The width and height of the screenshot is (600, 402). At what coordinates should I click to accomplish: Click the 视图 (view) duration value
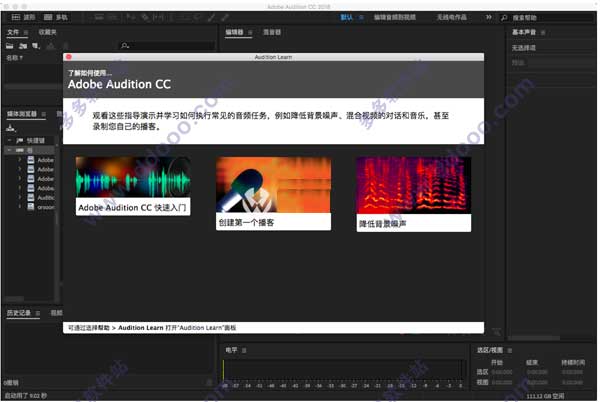tap(572, 382)
